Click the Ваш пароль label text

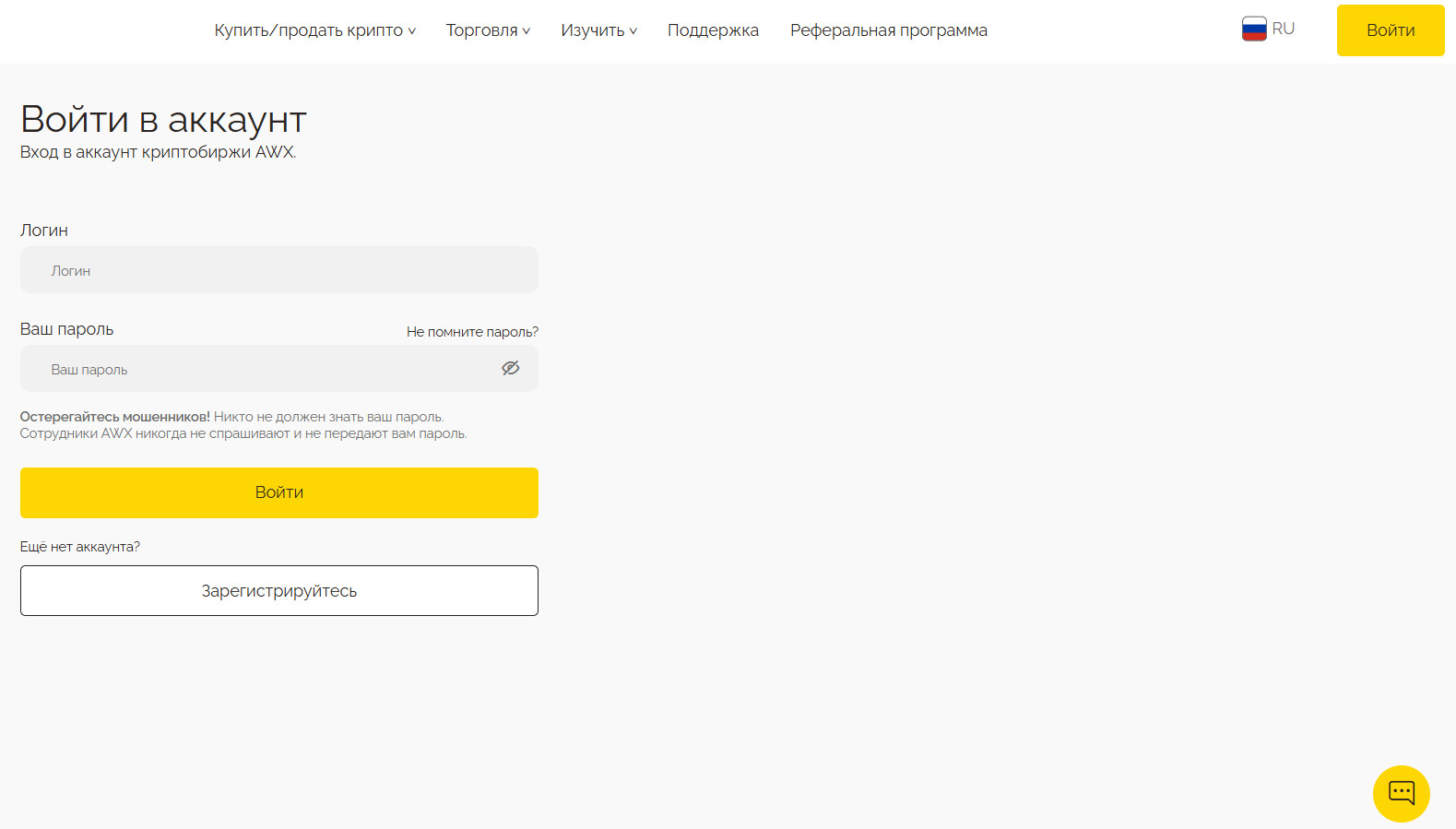(x=66, y=329)
